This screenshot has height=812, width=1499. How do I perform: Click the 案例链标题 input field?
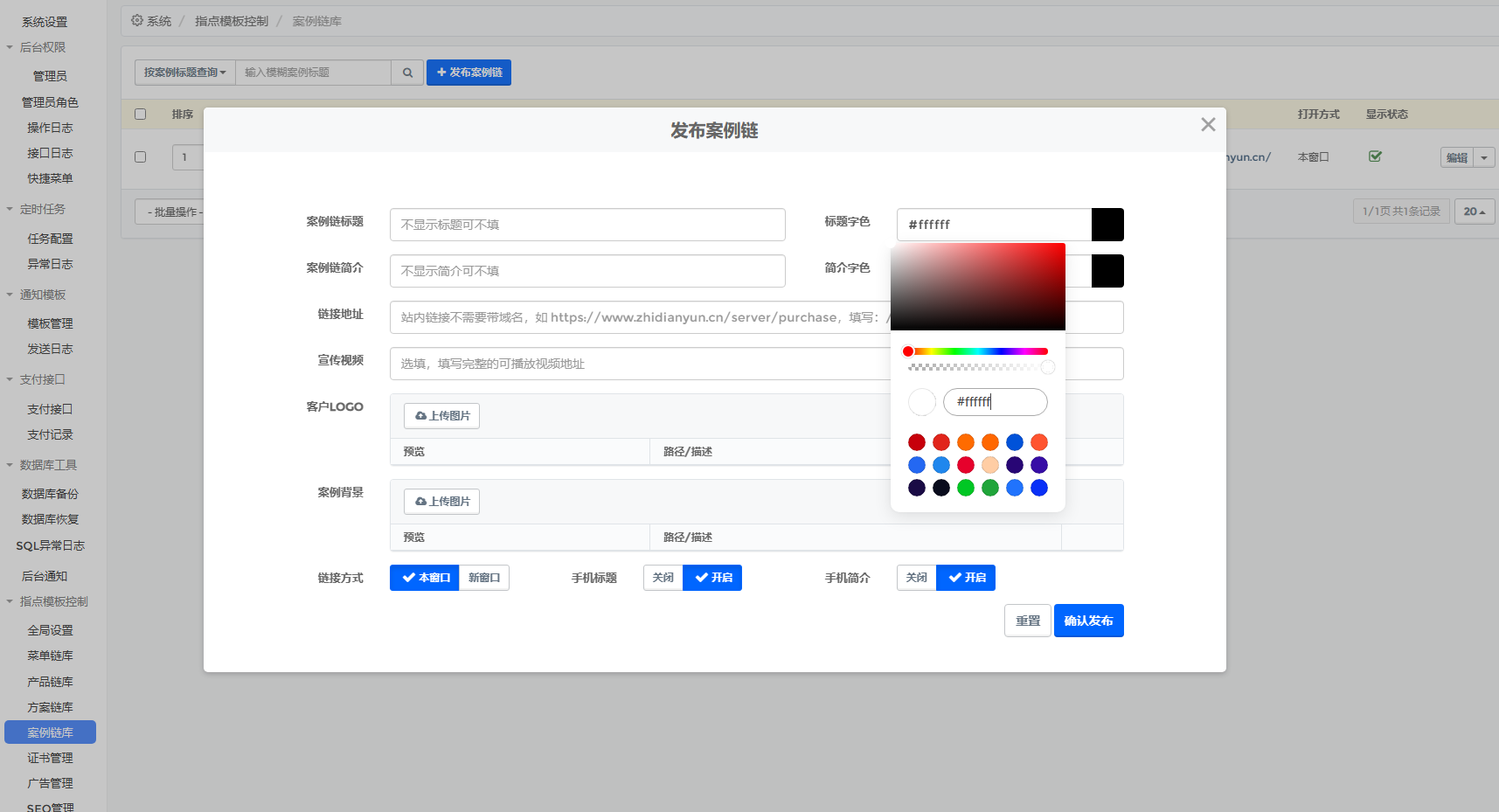click(587, 225)
